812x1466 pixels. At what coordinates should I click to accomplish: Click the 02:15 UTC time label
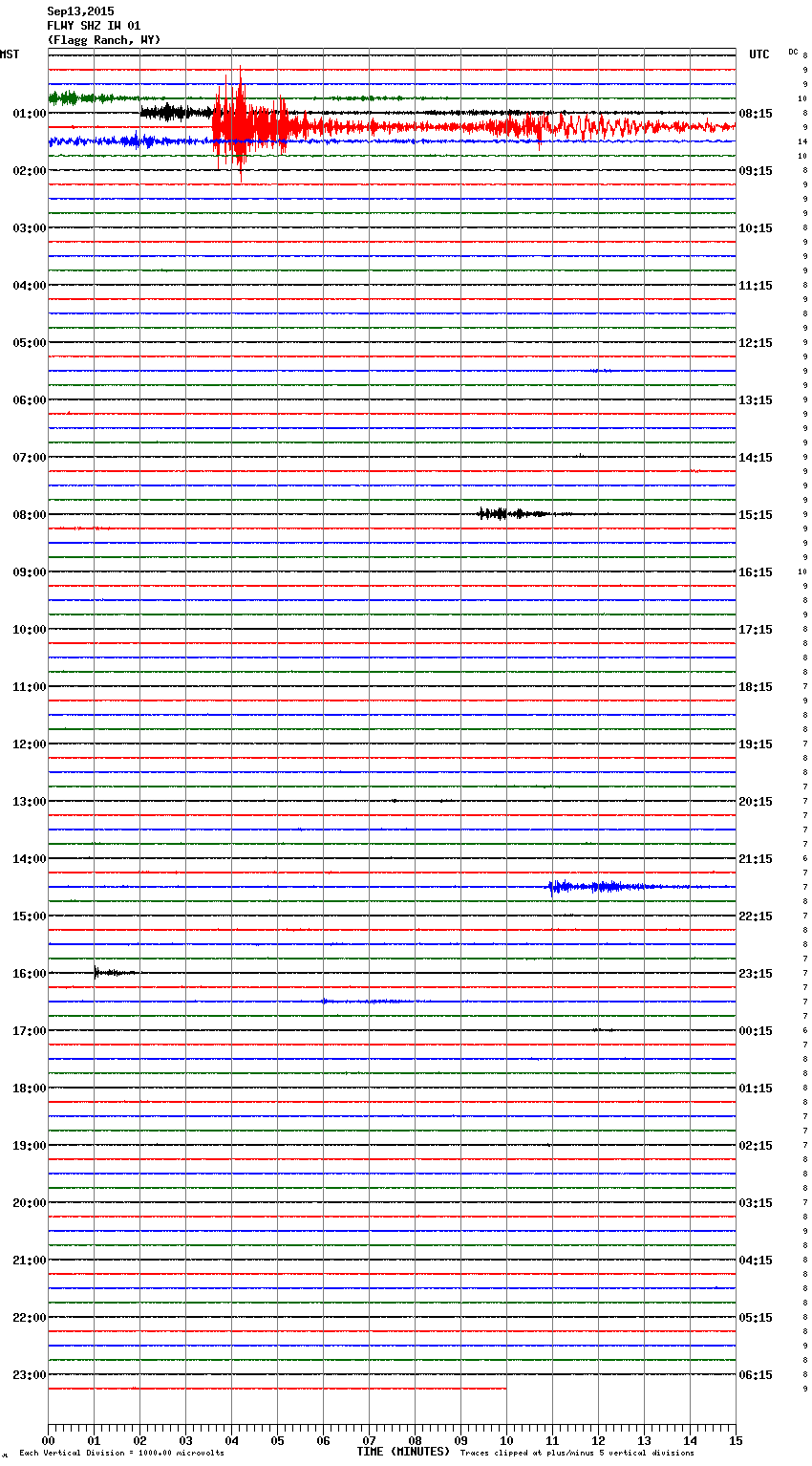[x=756, y=1146]
